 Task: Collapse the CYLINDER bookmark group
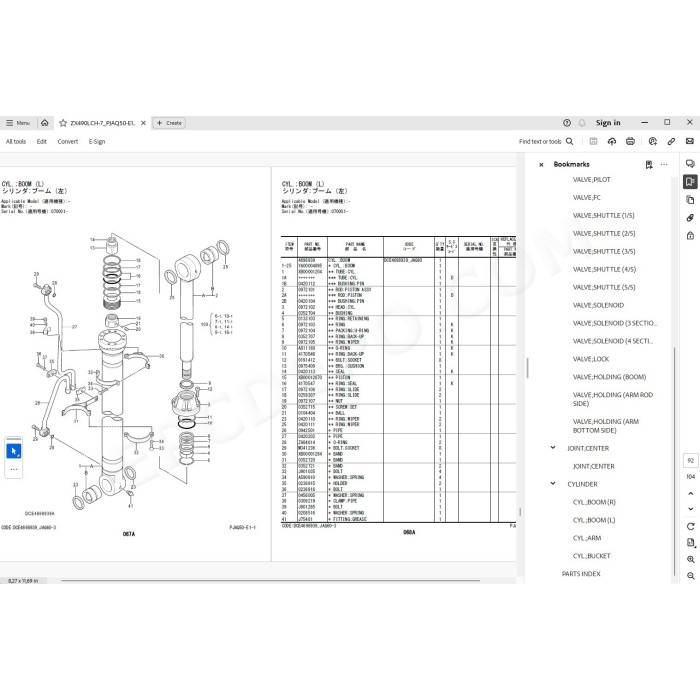tap(553, 483)
